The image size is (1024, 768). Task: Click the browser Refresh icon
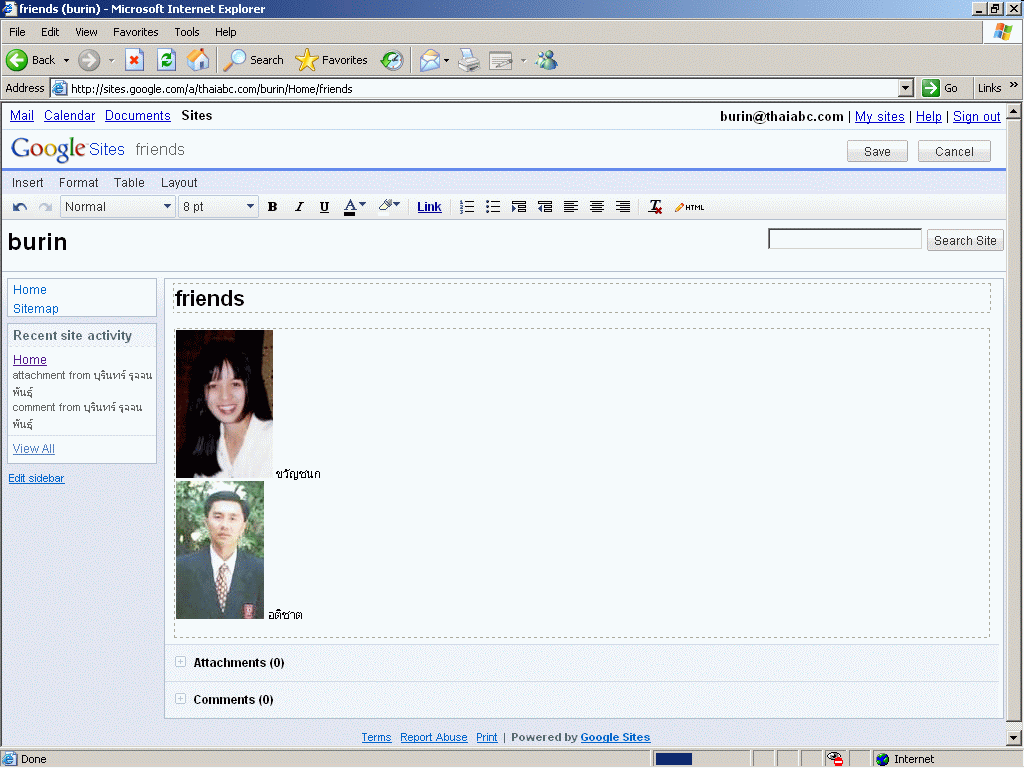[x=166, y=60]
